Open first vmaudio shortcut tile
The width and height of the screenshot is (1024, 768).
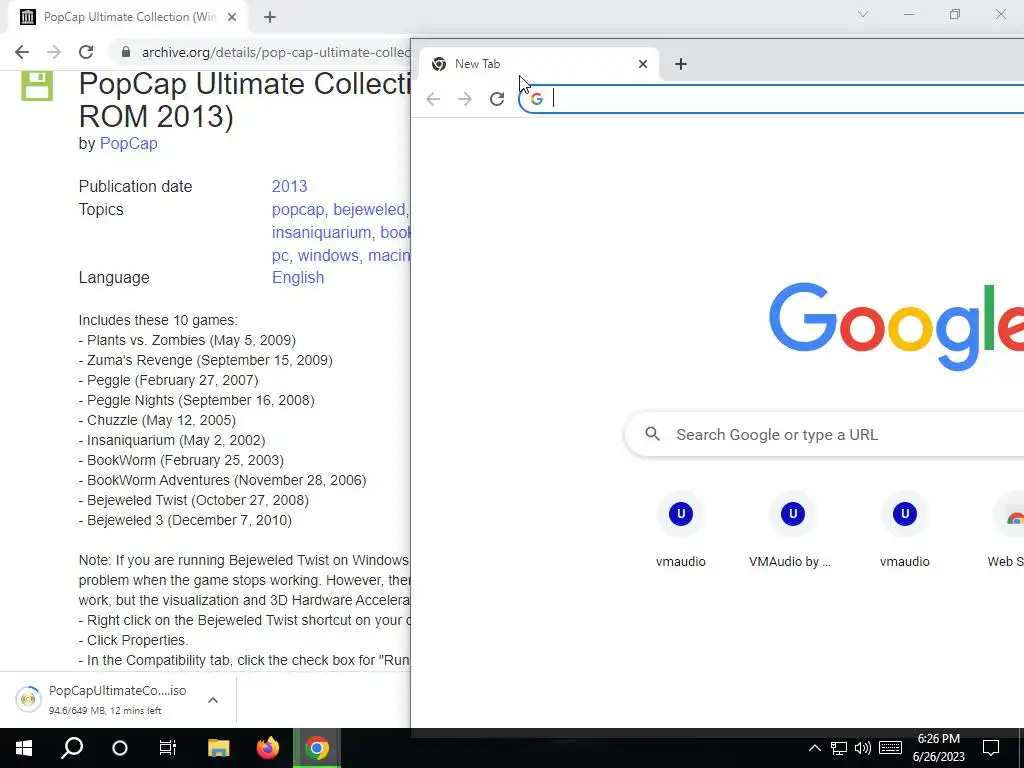click(680, 530)
